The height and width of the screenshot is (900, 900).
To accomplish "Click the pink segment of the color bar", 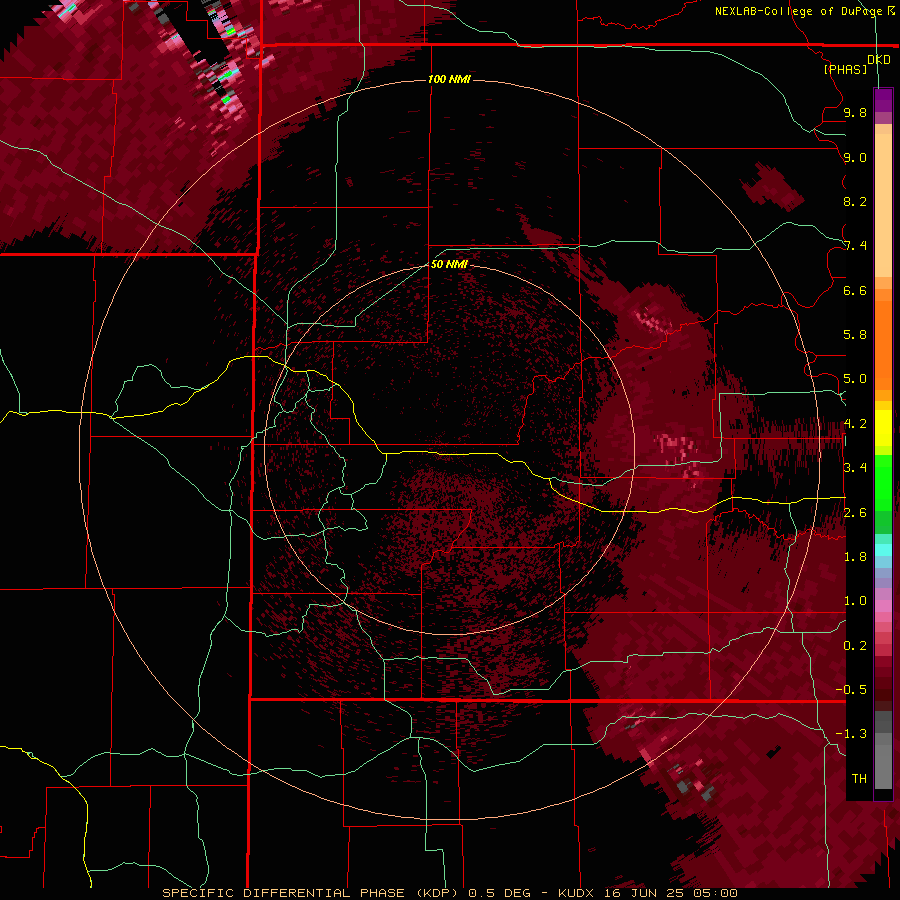I will pos(883,607).
